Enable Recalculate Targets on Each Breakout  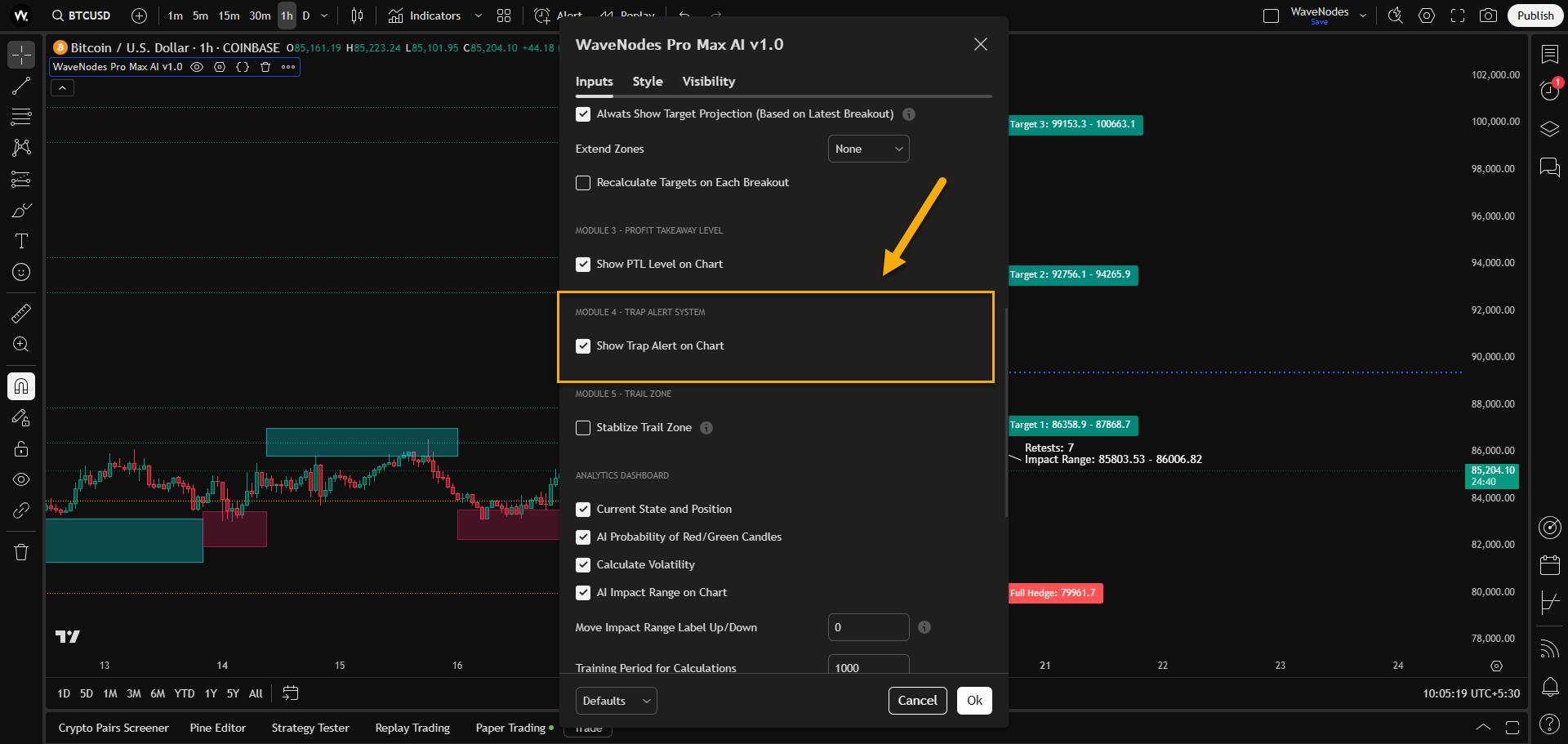click(583, 182)
